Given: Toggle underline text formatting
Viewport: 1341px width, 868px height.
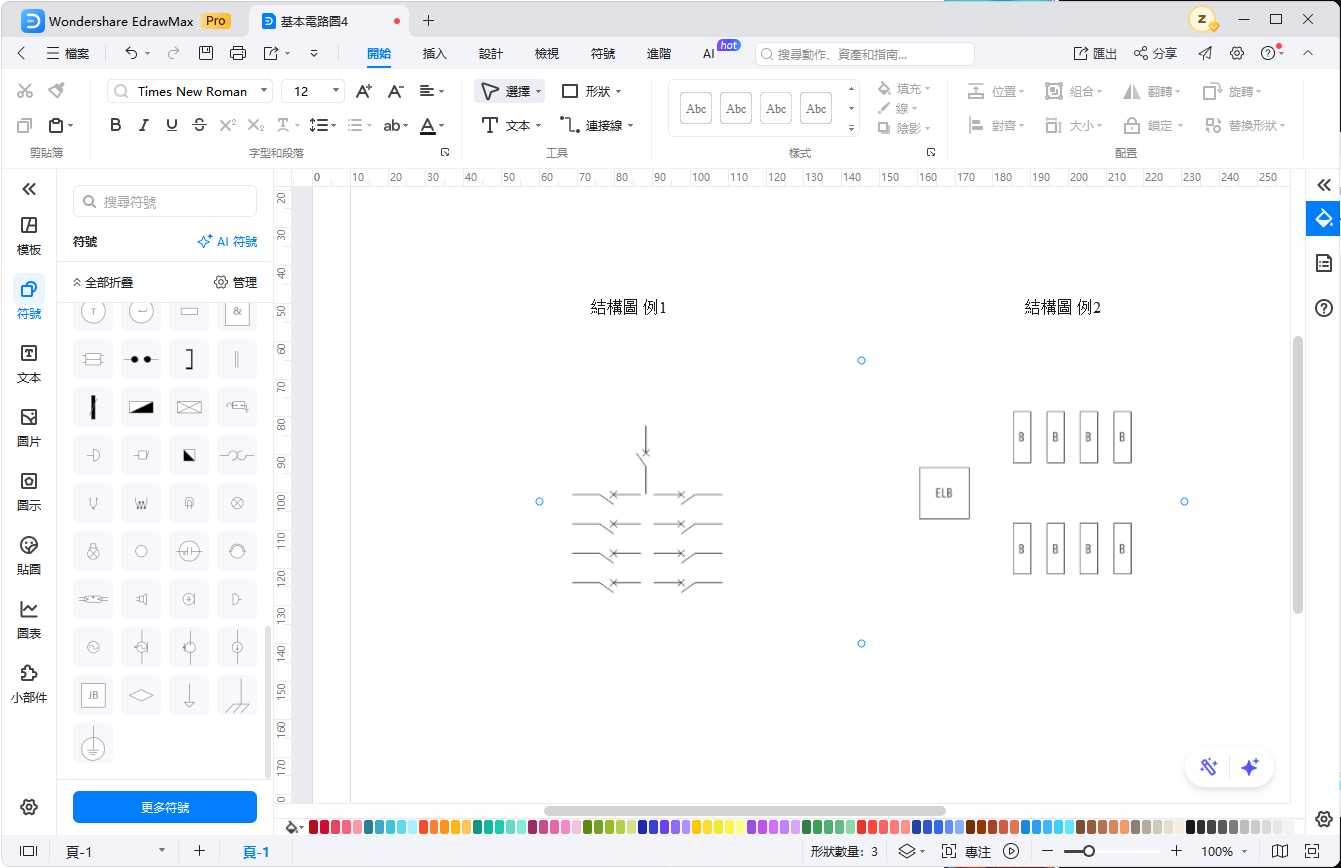Looking at the screenshot, I should (x=171, y=125).
